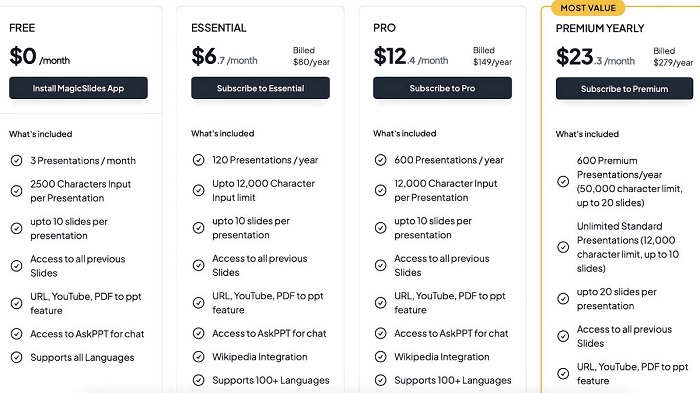
Task: Click checkmark next to Wikipedia Integration in Essential
Action: (x=199, y=356)
